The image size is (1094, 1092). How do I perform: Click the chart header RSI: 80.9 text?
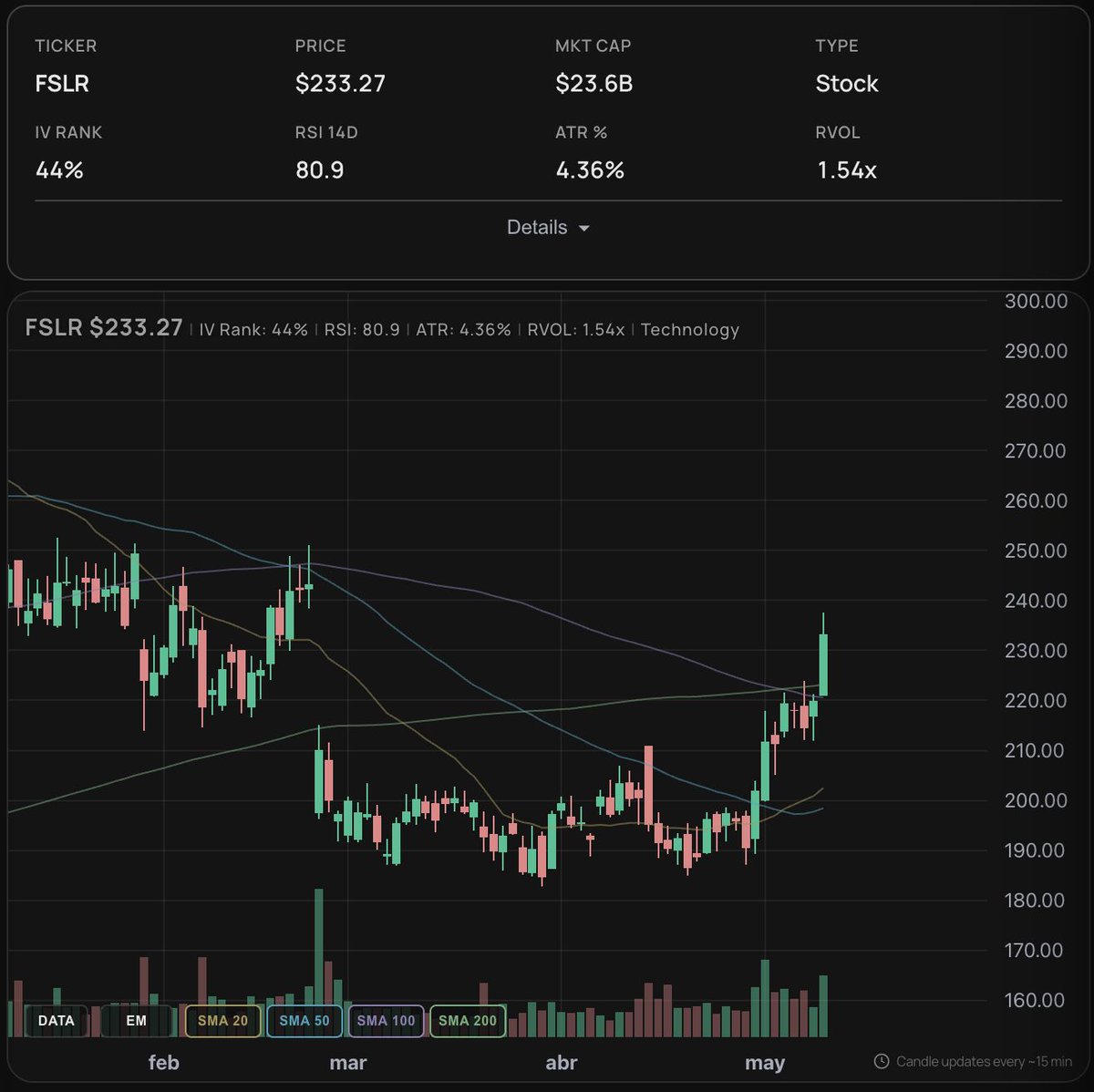click(362, 330)
